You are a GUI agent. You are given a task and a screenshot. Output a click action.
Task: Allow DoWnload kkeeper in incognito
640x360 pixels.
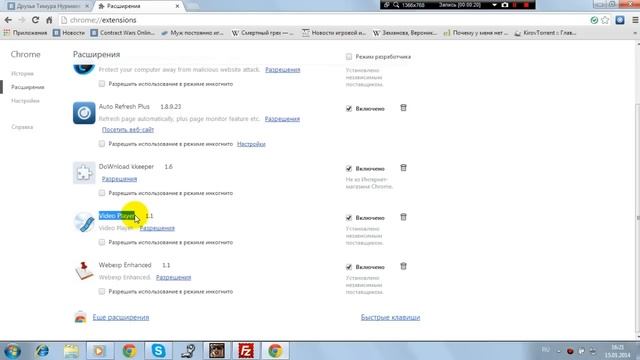[x=102, y=193]
